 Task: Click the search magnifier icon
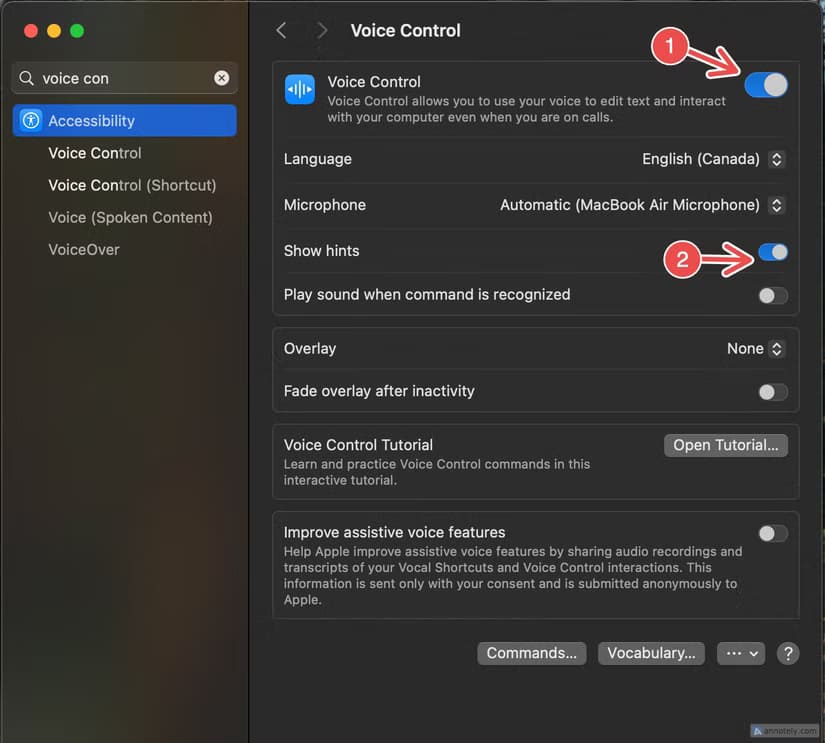point(26,78)
